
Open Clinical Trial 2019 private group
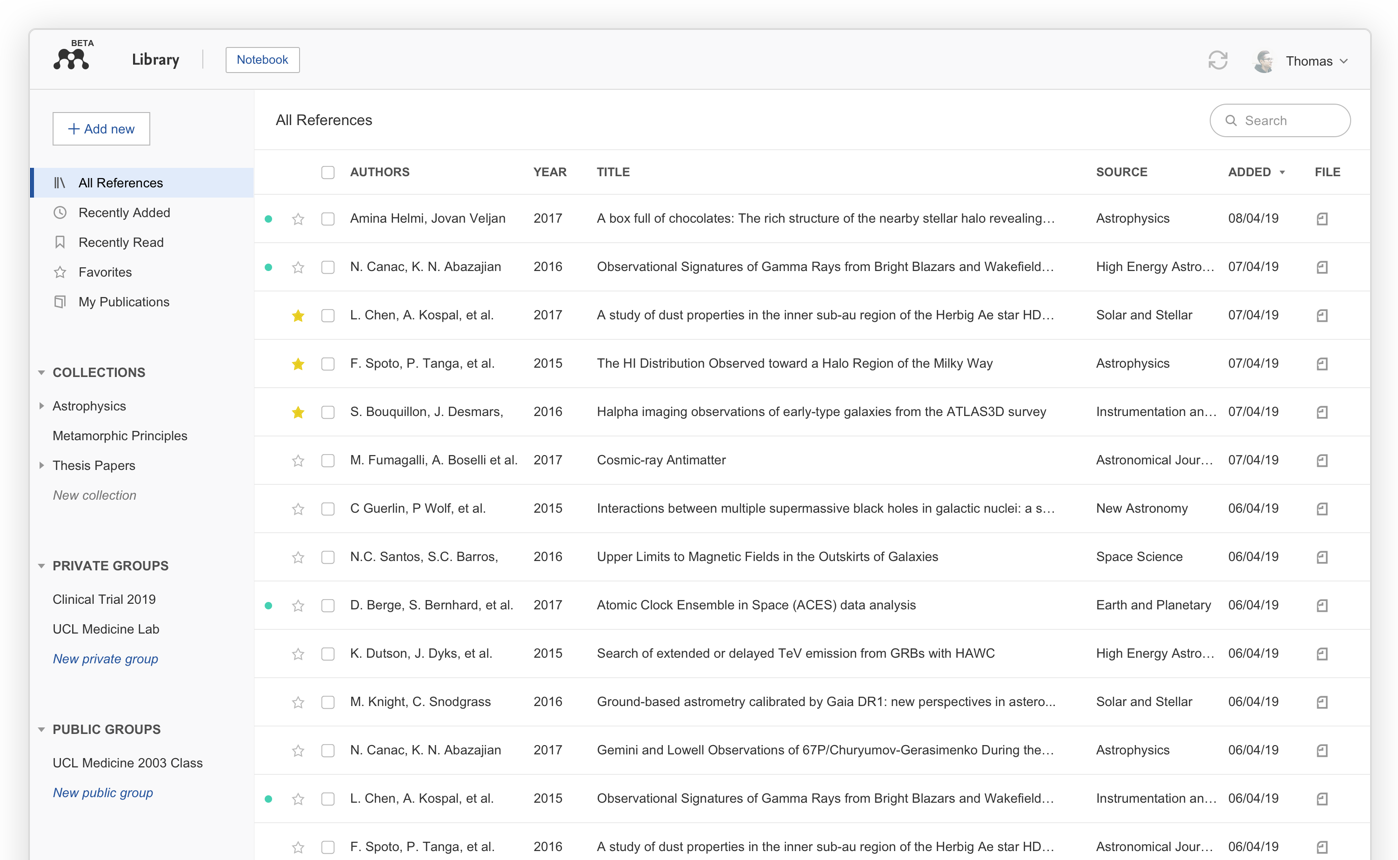[104, 600]
